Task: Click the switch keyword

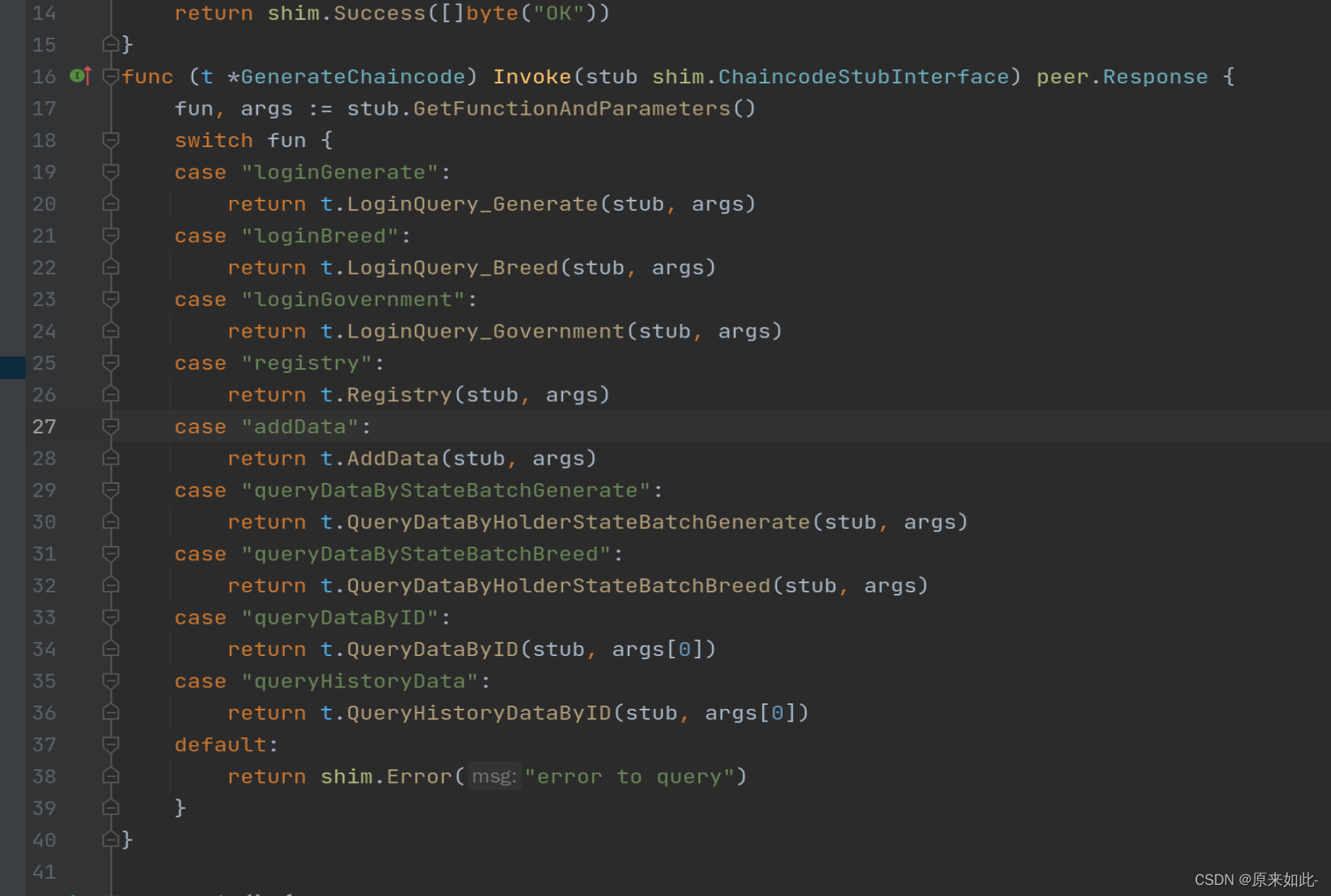Action: (214, 140)
